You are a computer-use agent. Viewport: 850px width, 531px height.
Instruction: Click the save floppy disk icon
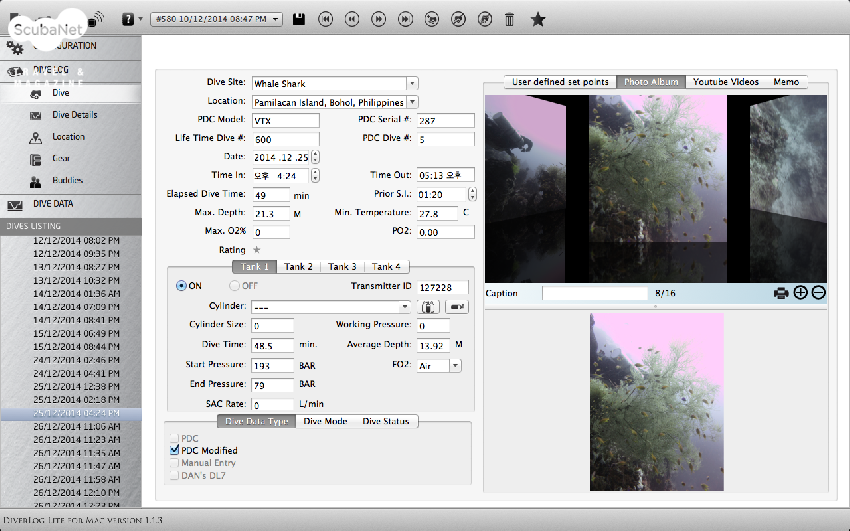point(299,19)
